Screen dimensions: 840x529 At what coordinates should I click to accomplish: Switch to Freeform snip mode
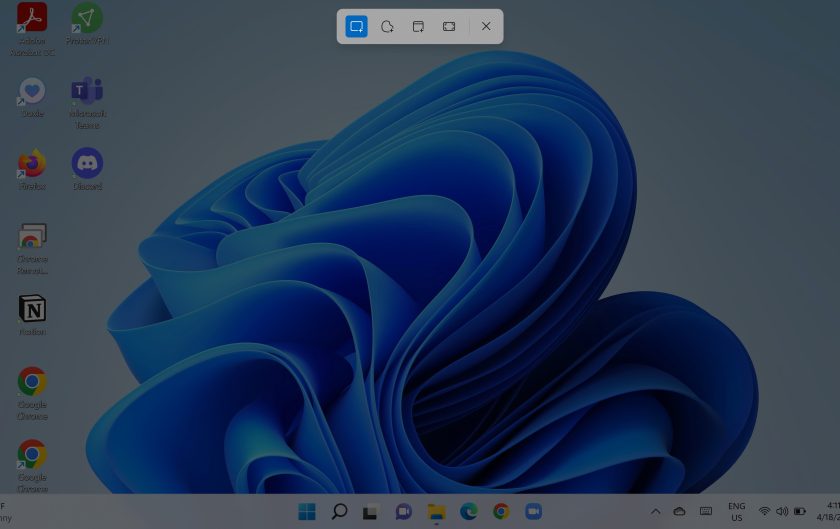pyautogui.click(x=387, y=26)
